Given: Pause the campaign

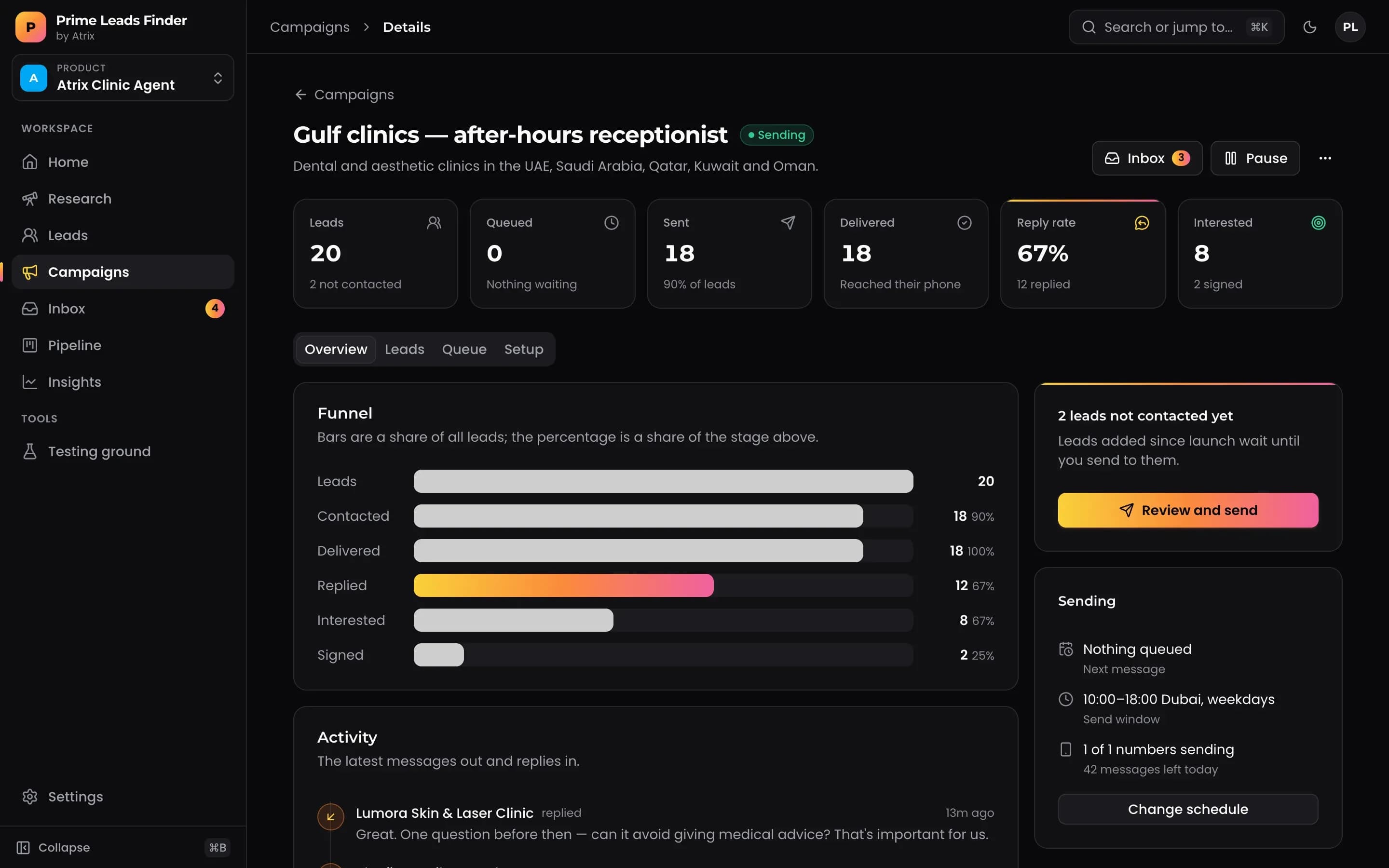Looking at the screenshot, I should (1255, 159).
